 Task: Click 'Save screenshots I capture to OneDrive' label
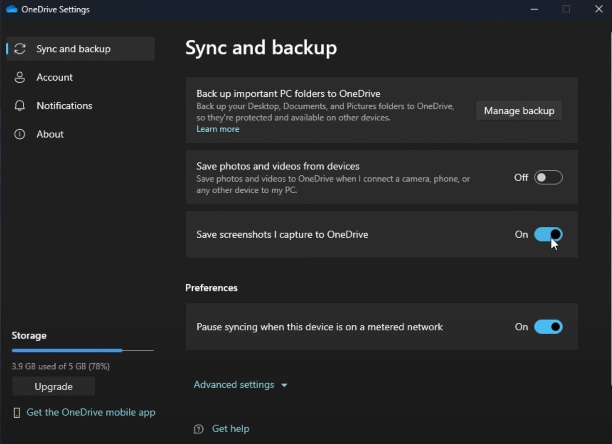282,234
